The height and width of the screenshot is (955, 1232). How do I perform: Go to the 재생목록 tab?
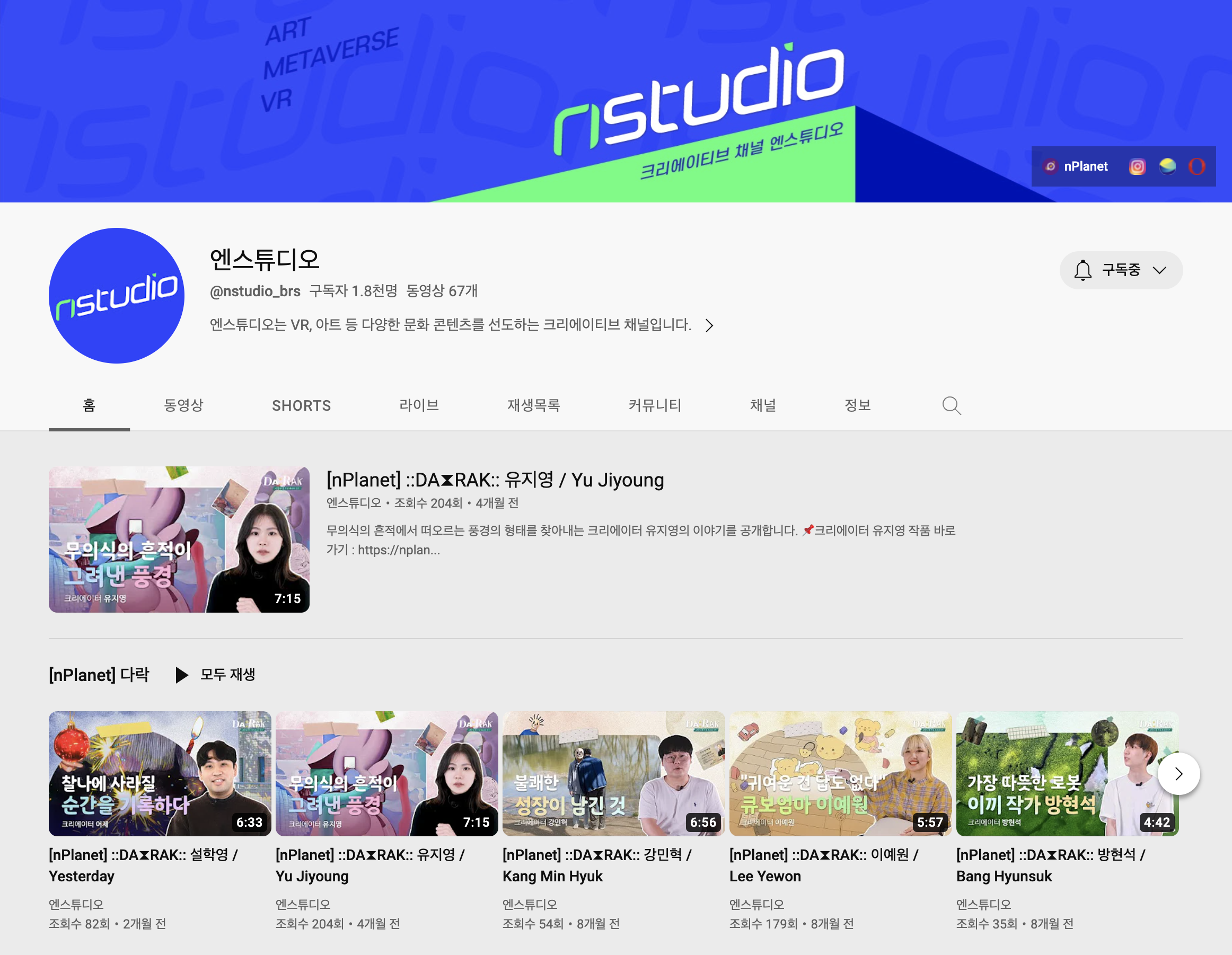pyautogui.click(x=533, y=405)
